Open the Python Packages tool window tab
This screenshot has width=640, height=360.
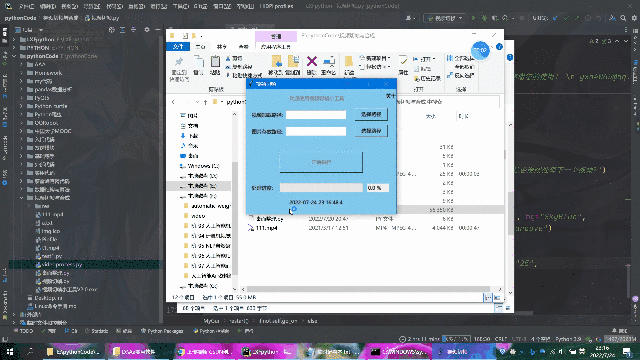pos(162,331)
